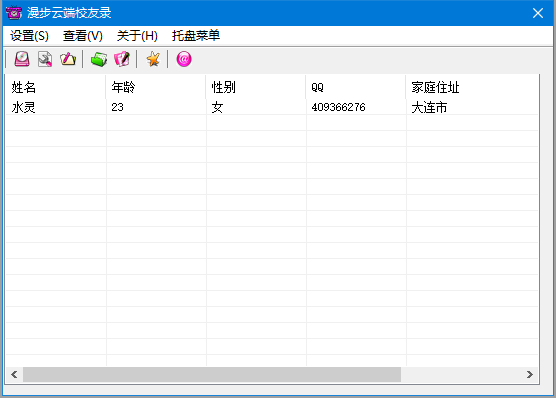556x398 pixels.
Task: Click the age cell 23
Action: (117, 107)
